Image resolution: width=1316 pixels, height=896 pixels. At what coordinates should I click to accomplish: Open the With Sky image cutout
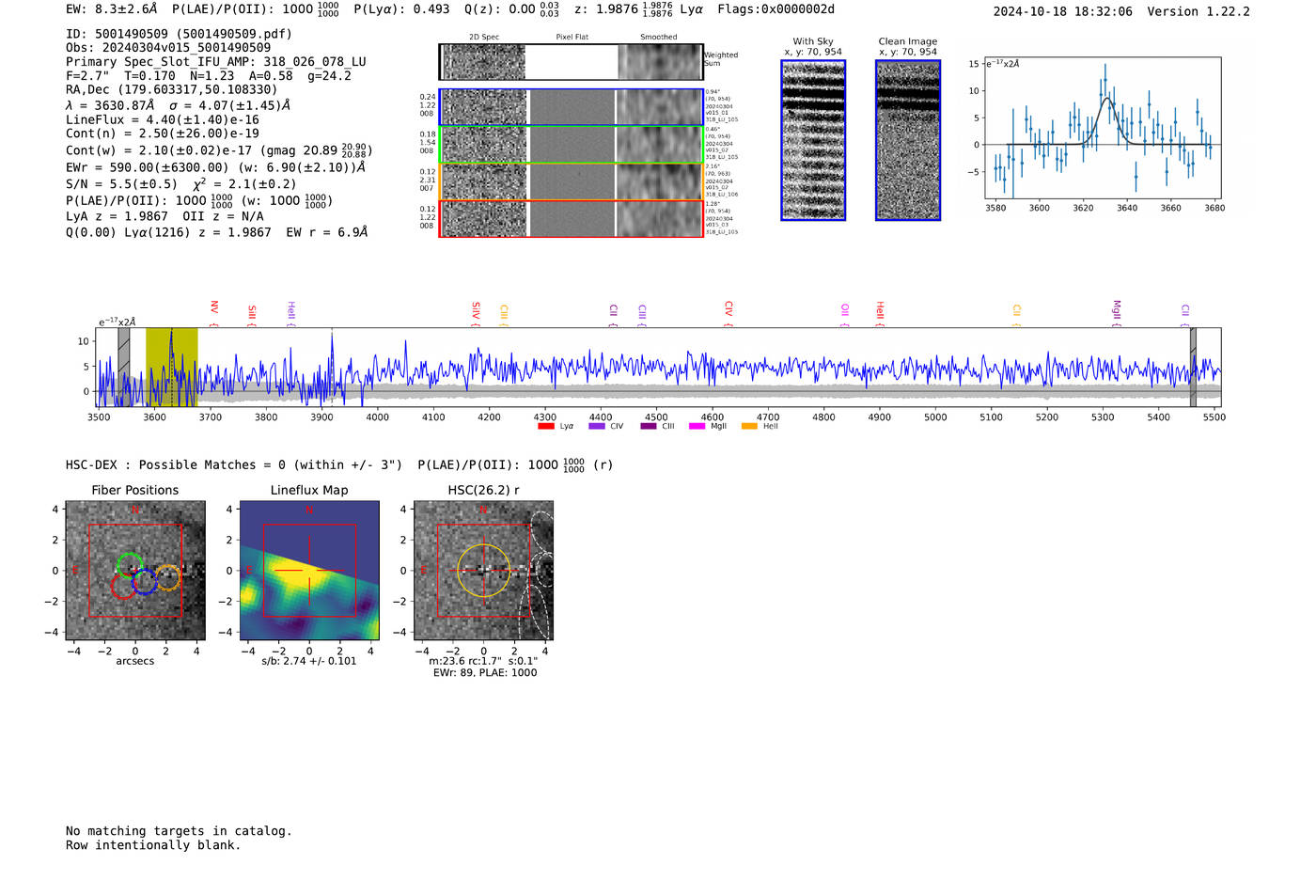pyautogui.click(x=813, y=140)
